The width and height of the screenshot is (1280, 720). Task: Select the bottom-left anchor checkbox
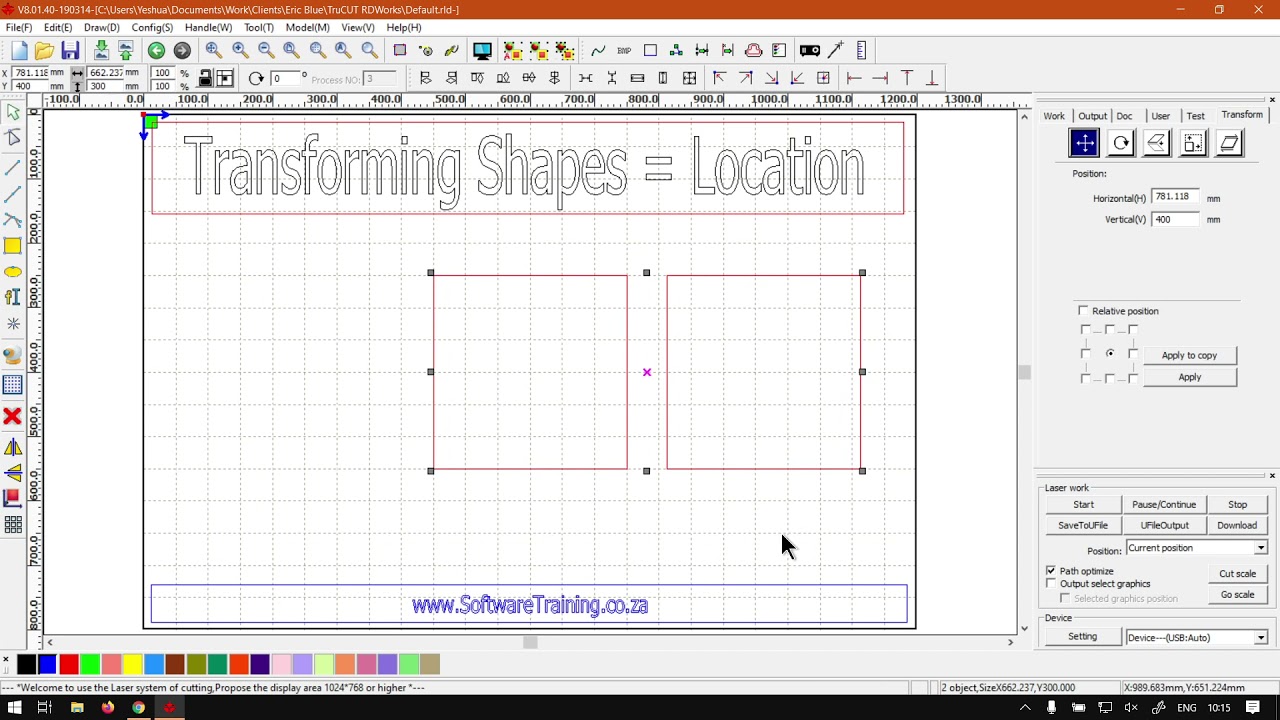(x=1086, y=378)
